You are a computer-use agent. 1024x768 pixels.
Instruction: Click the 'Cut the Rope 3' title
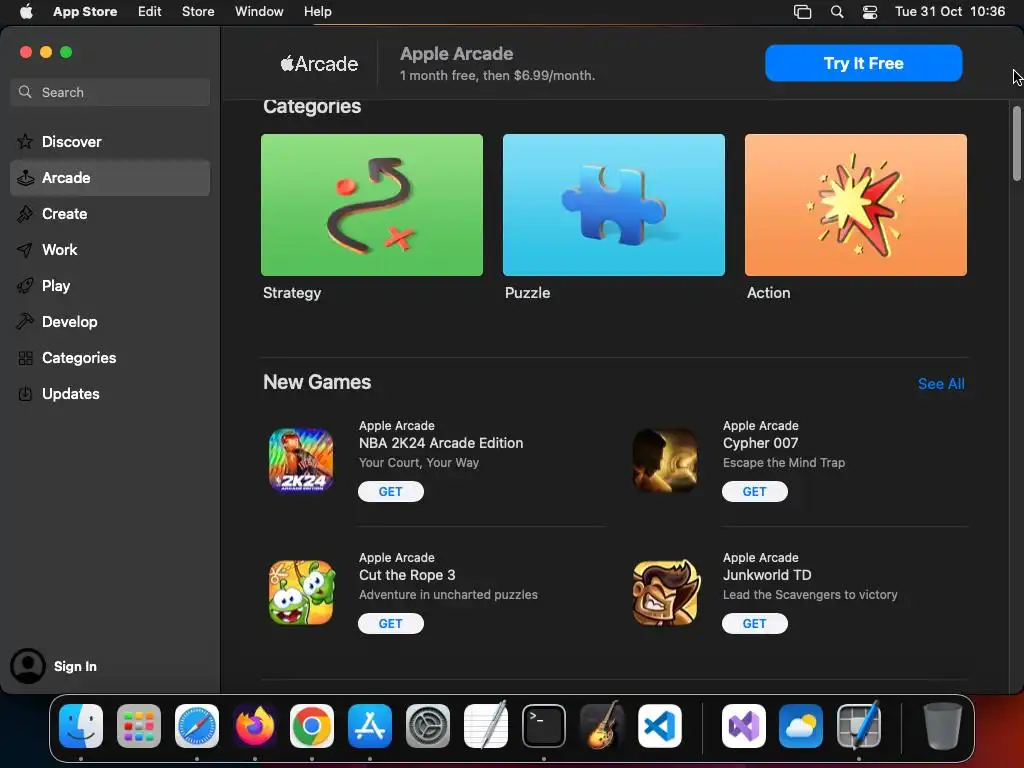click(x=407, y=575)
